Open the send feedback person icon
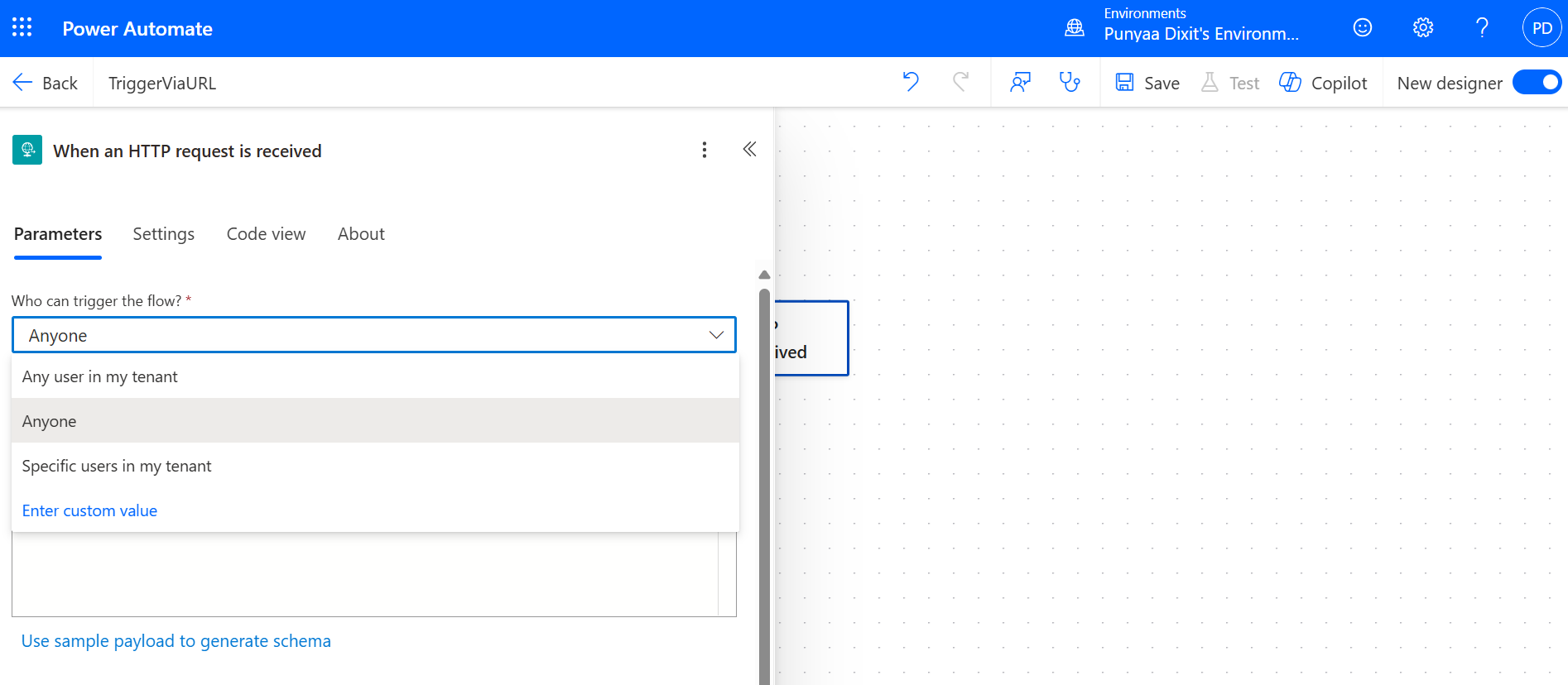The image size is (1568, 685). tap(1020, 82)
